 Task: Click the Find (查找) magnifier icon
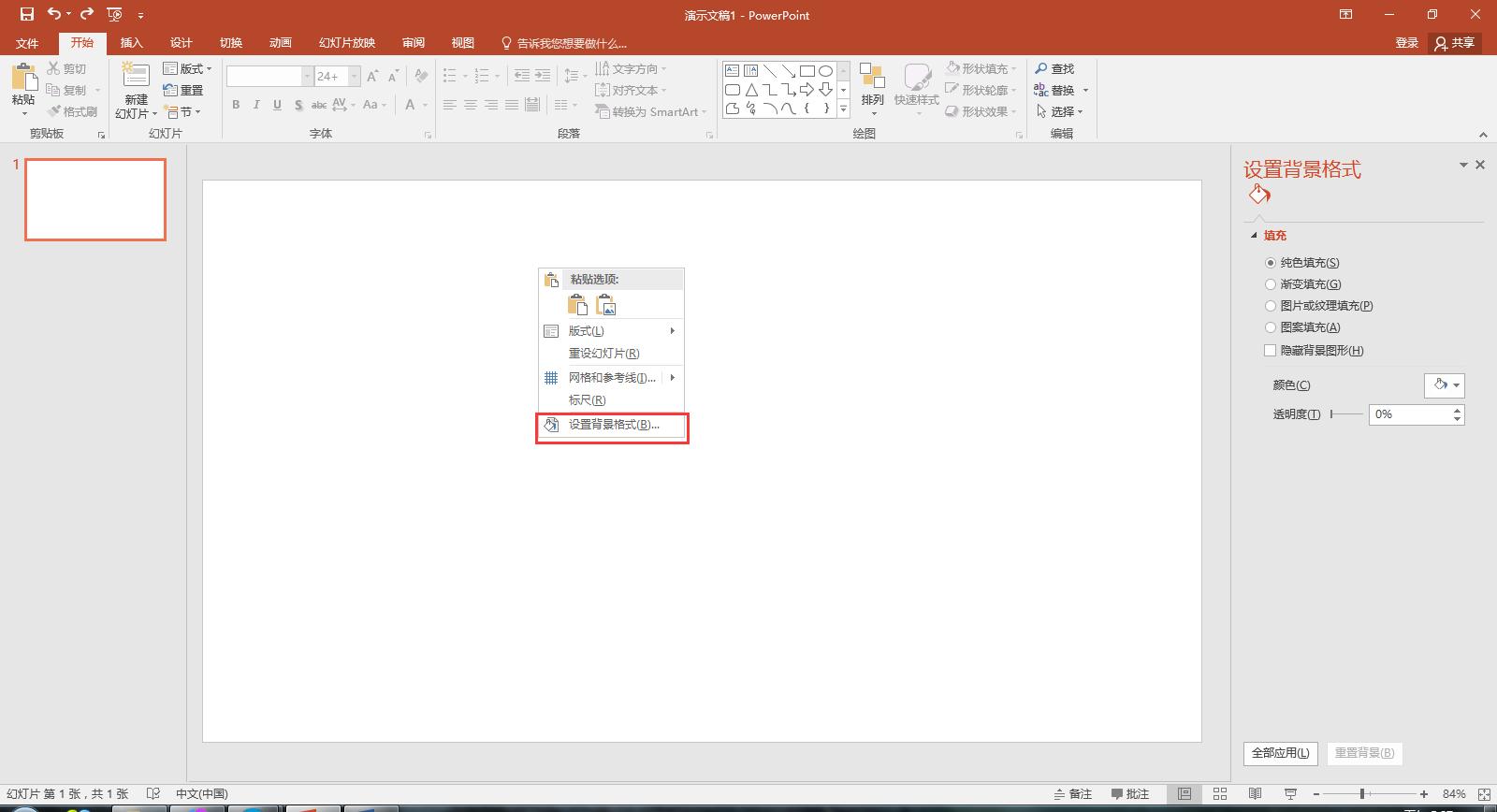1041,68
